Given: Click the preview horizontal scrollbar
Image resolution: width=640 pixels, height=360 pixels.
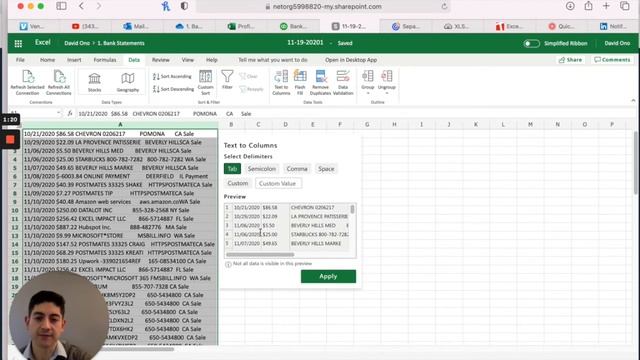Looking at the screenshot, I should pos(260,254).
